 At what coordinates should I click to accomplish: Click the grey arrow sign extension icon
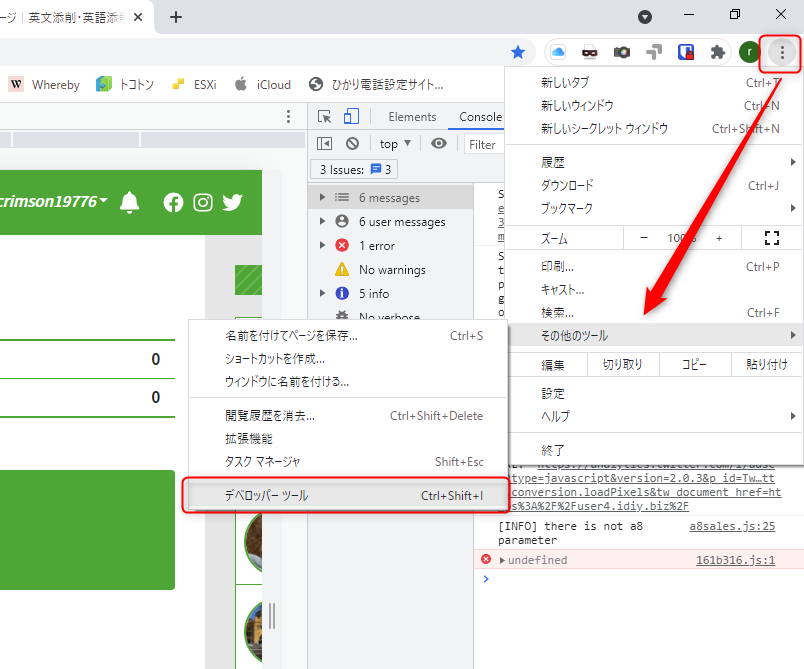(654, 52)
